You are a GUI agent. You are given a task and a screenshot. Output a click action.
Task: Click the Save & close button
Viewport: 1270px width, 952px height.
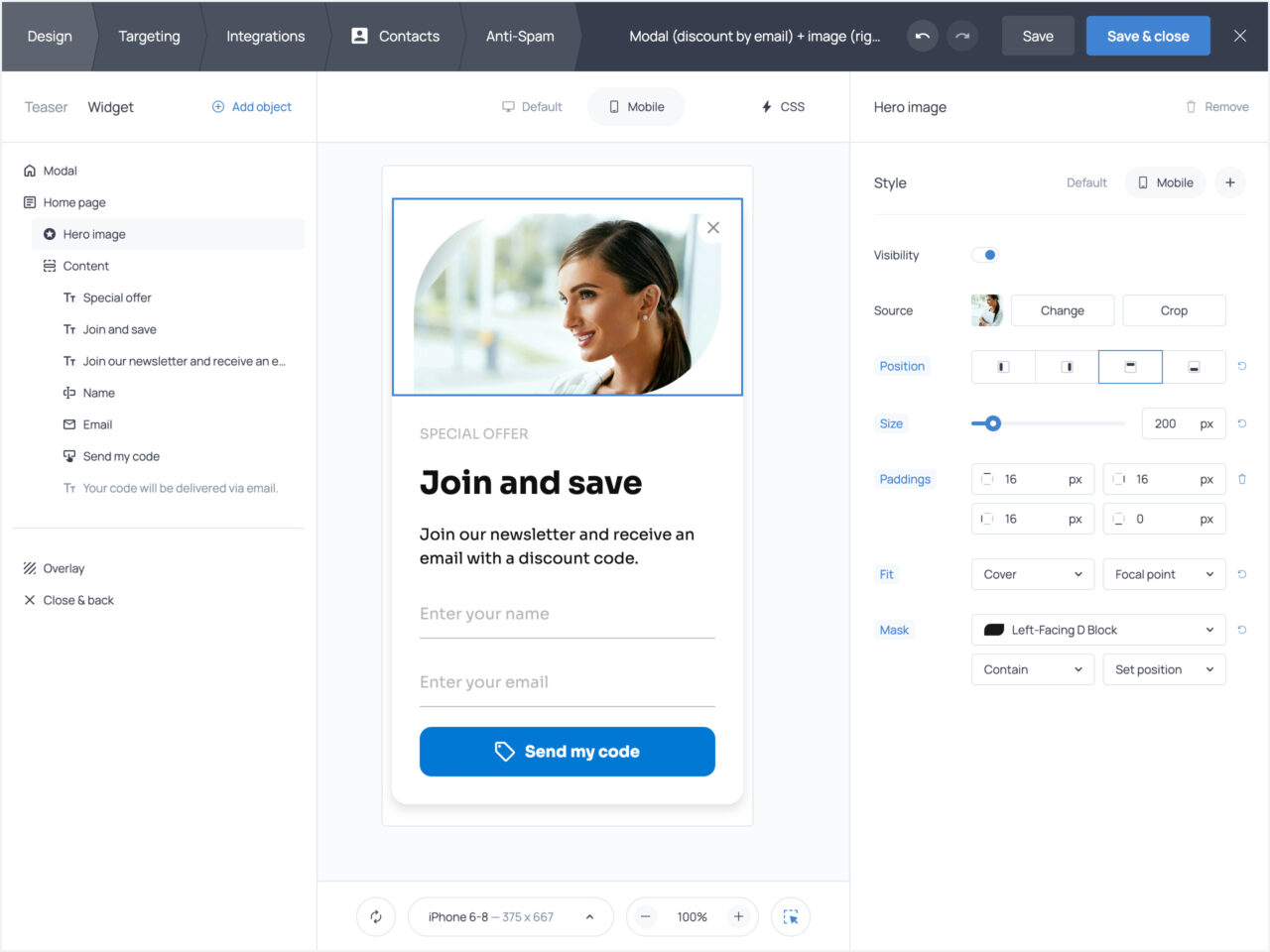pyautogui.click(x=1147, y=37)
